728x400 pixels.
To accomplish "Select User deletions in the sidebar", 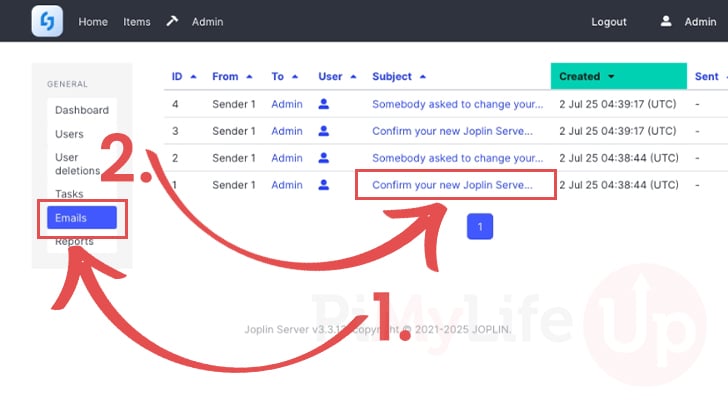I will pyautogui.click(x=78, y=164).
